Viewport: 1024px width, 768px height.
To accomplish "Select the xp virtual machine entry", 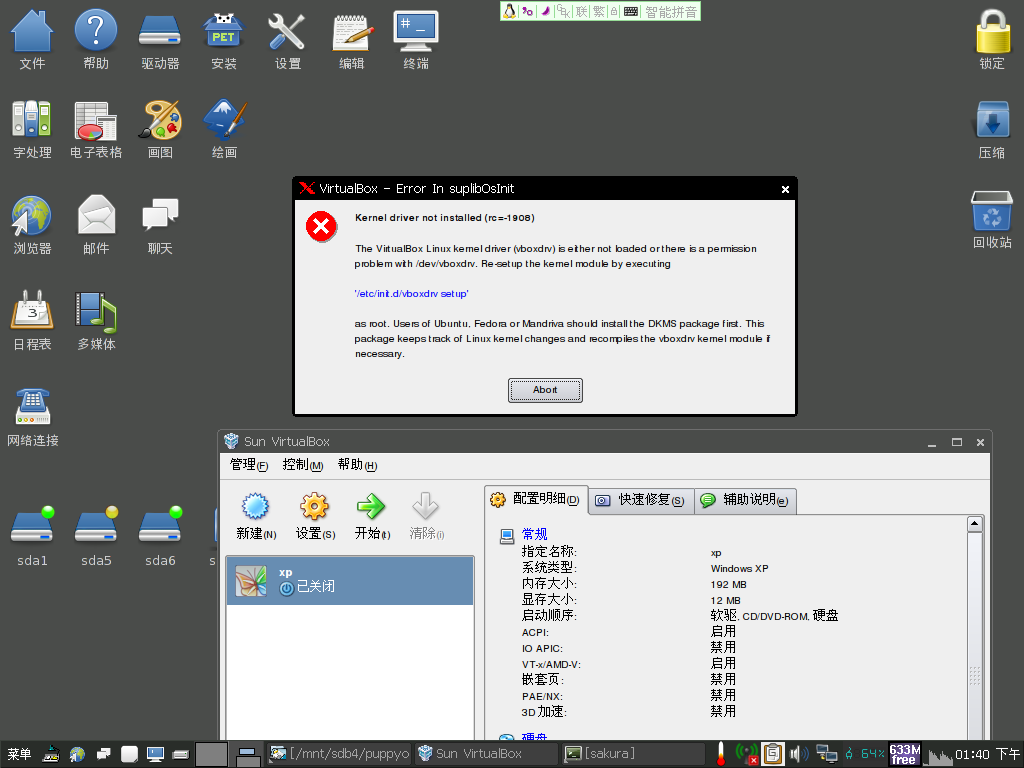I will [350, 581].
